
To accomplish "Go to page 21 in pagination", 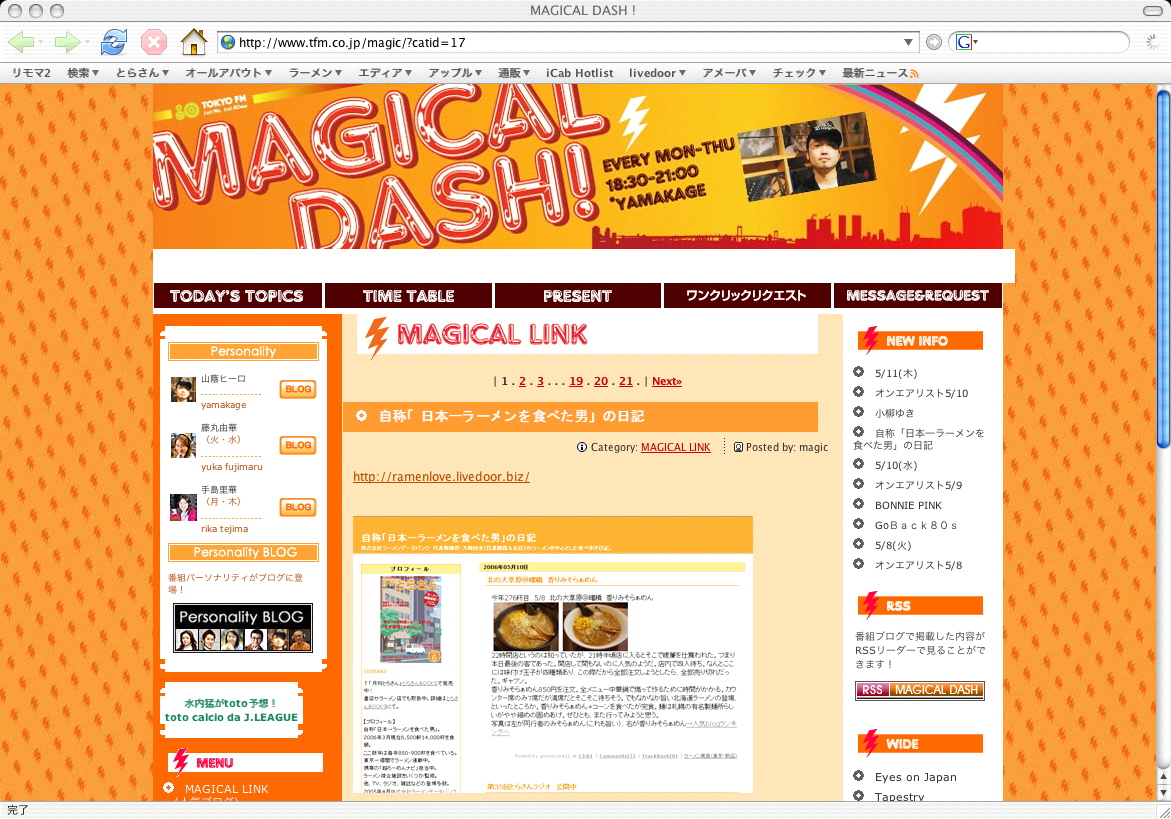I will click(626, 381).
